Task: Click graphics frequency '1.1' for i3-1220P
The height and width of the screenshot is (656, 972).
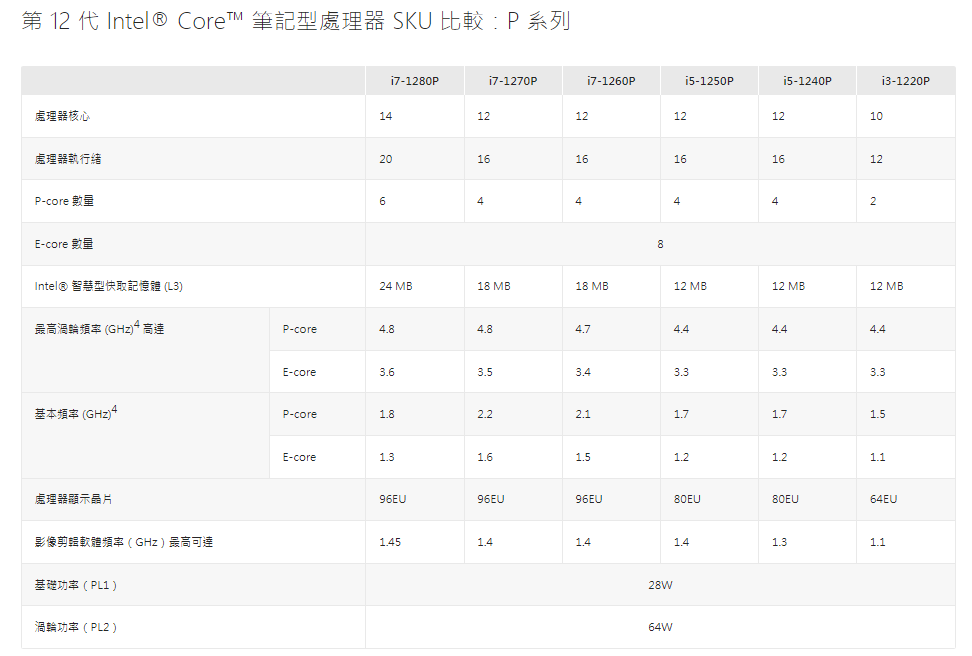Action: [x=877, y=542]
